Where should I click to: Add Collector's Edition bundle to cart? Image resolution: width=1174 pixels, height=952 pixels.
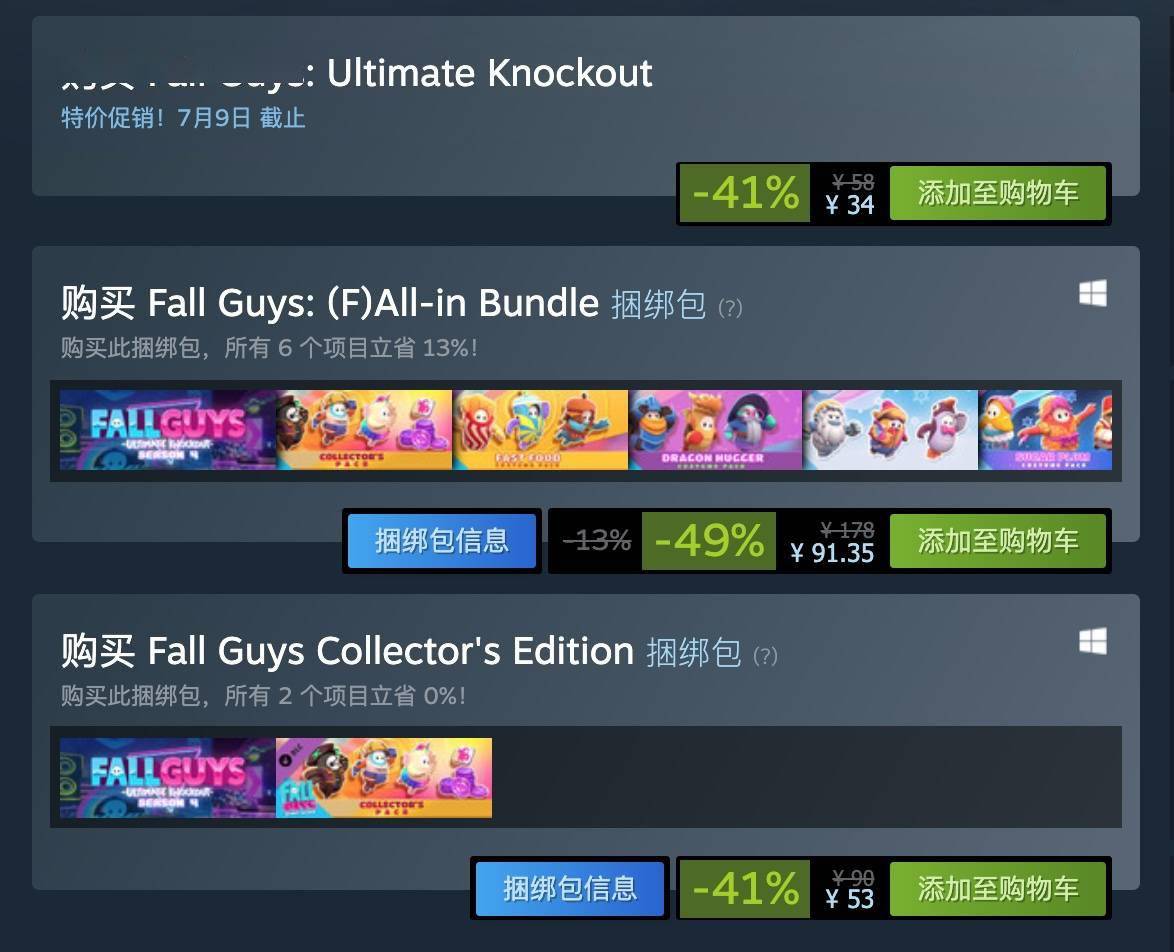tap(997, 888)
